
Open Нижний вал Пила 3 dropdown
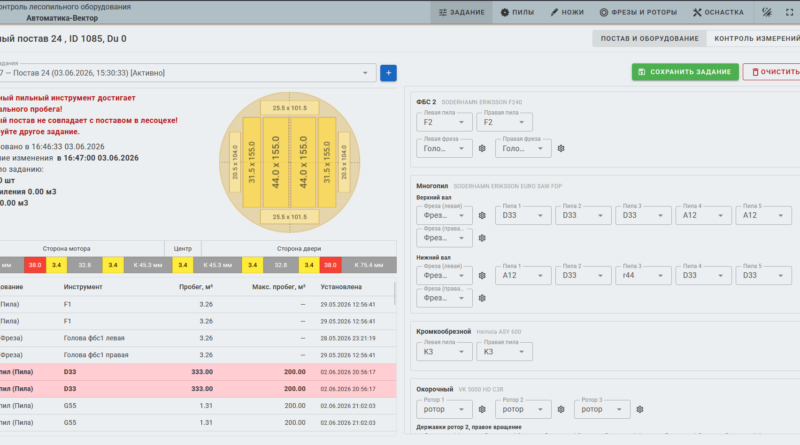point(643,275)
